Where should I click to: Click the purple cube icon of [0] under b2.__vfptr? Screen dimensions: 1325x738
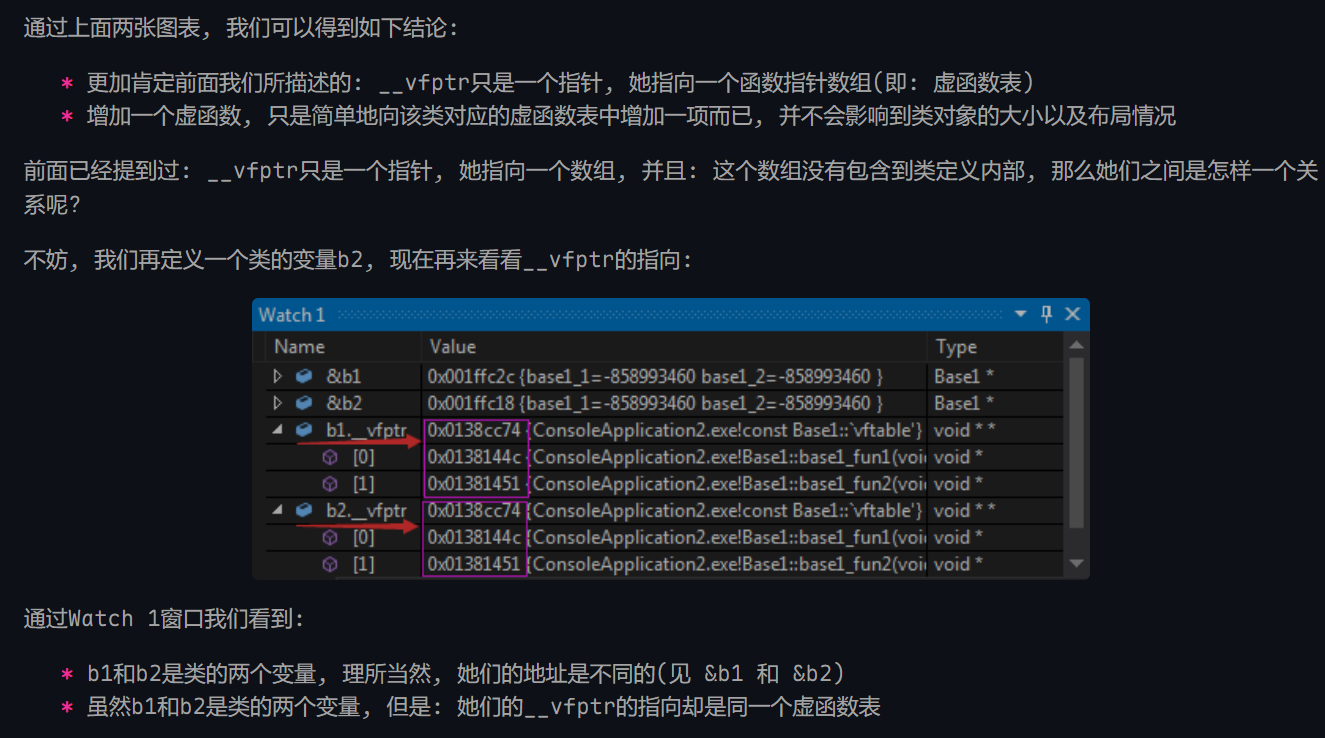330,537
